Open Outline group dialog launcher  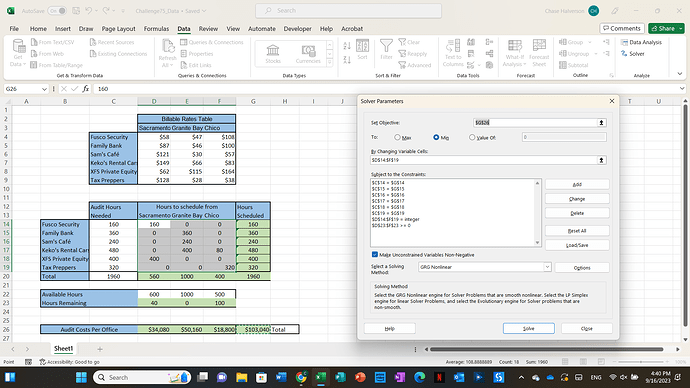(611, 76)
